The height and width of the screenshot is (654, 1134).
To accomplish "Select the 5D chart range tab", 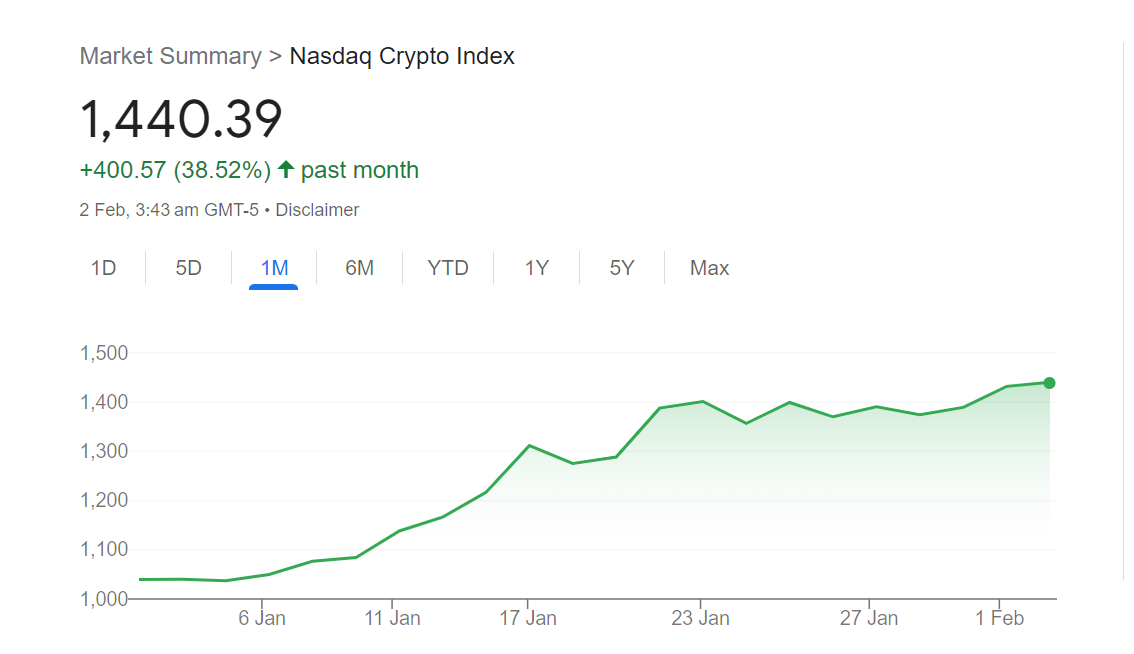I will click(188, 268).
